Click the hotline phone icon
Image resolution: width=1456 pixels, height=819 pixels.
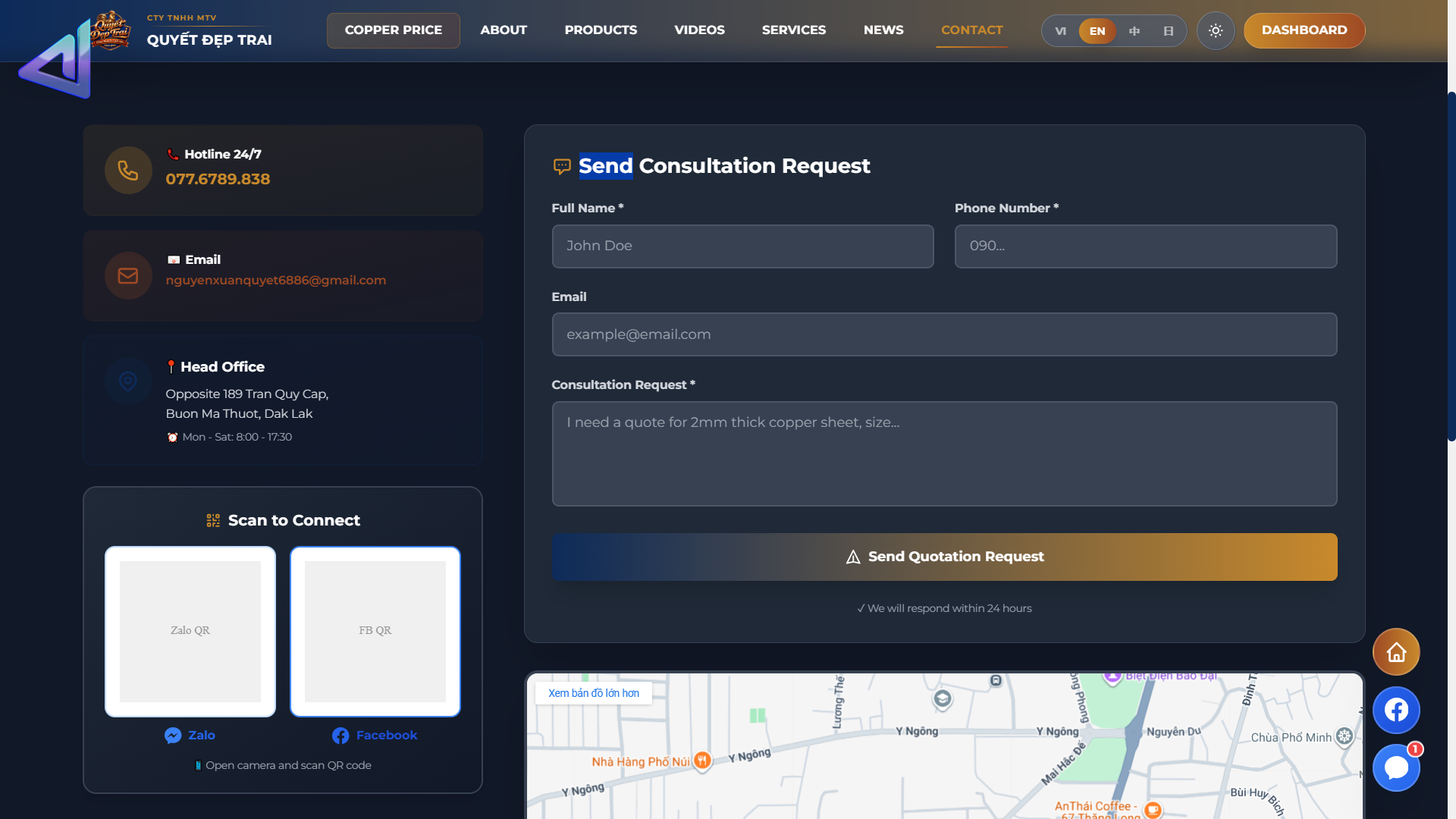pos(128,171)
